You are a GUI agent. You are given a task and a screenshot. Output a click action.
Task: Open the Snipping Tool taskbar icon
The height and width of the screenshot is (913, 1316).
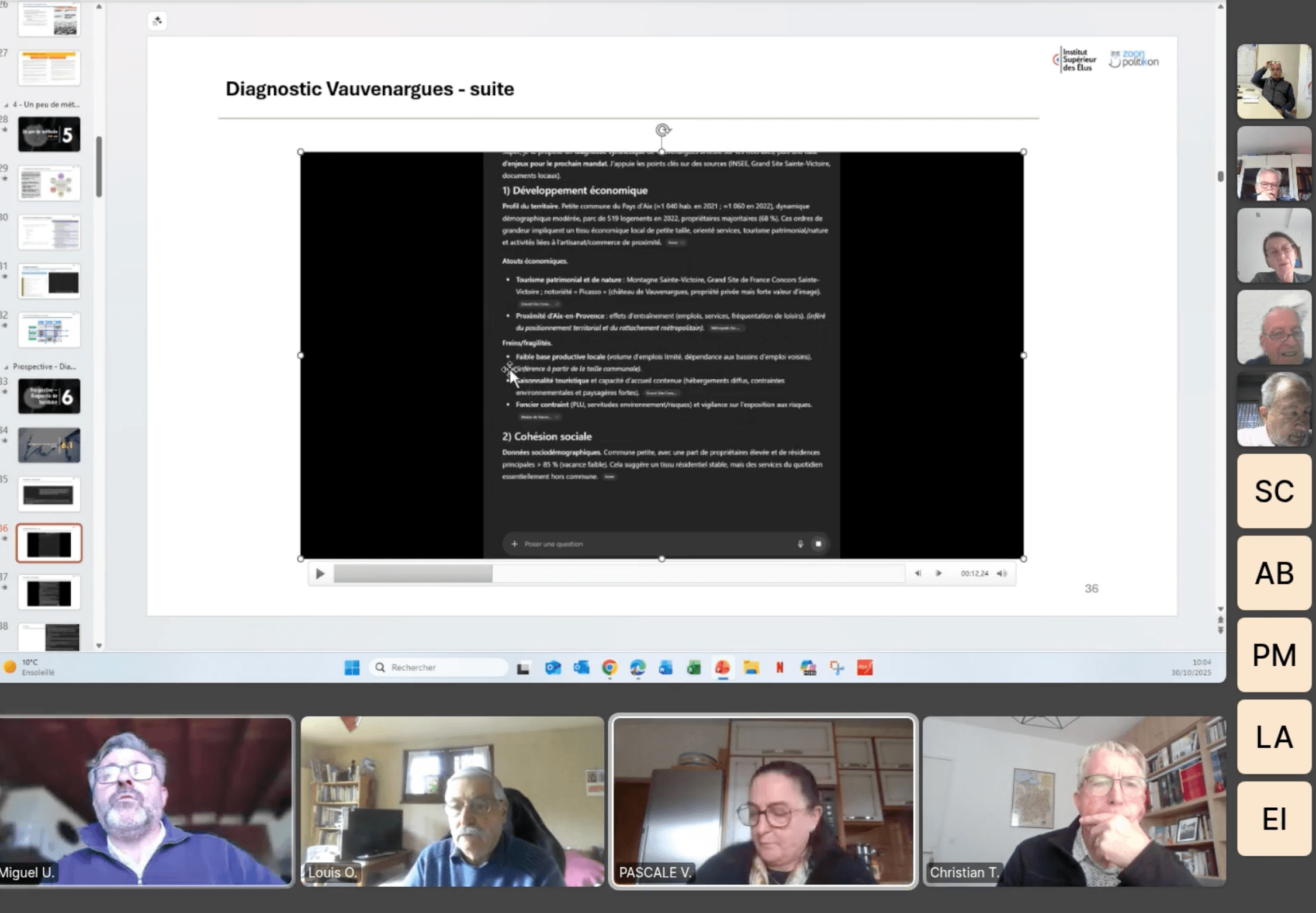click(x=837, y=668)
